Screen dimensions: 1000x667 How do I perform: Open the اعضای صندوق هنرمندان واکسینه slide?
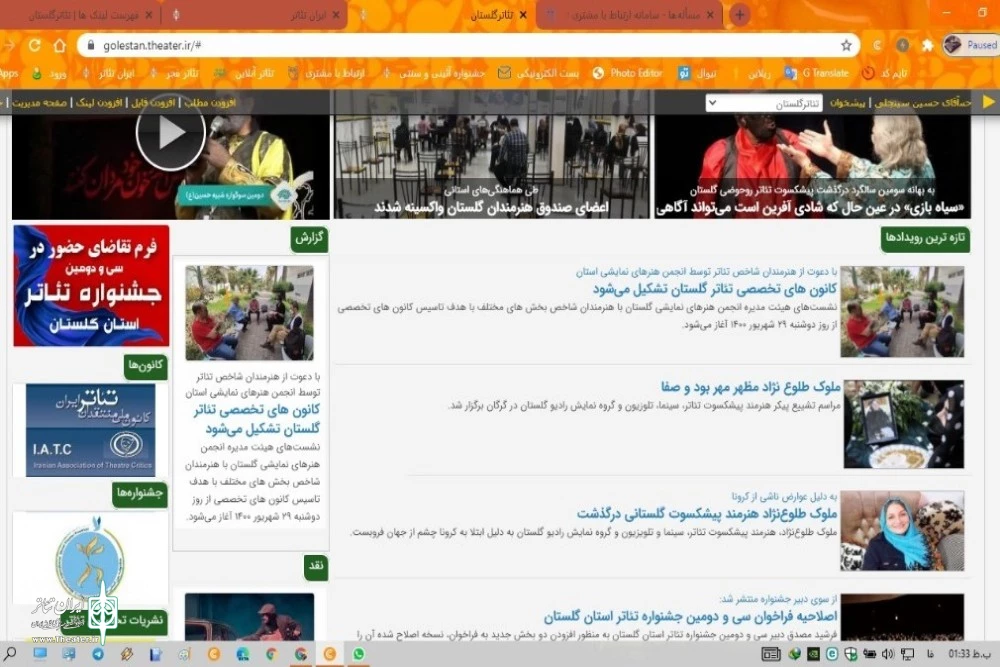coord(491,166)
